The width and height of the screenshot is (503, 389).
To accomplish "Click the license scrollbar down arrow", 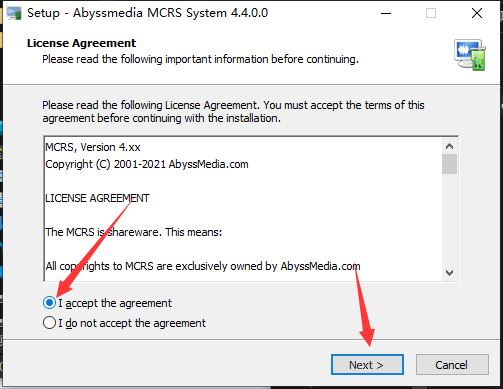I will [449, 273].
